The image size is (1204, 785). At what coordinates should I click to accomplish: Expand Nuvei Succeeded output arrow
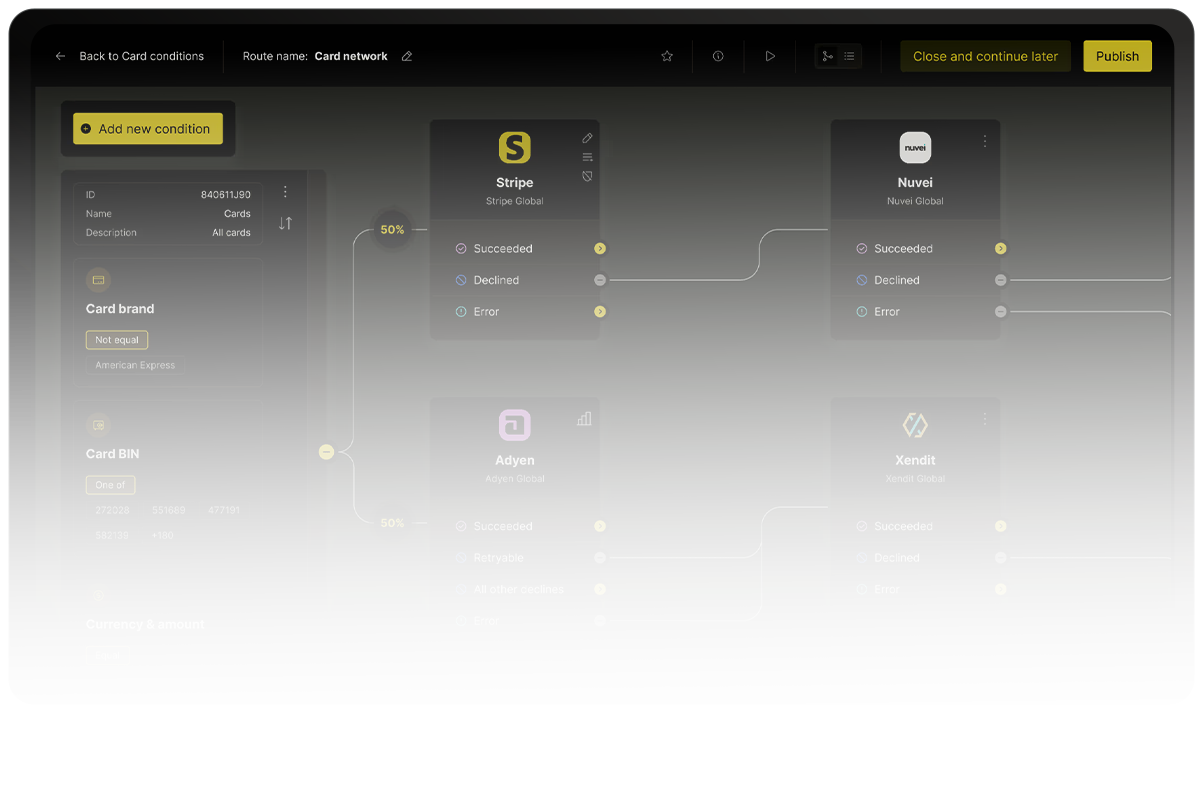pyautogui.click(x=1000, y=248)
